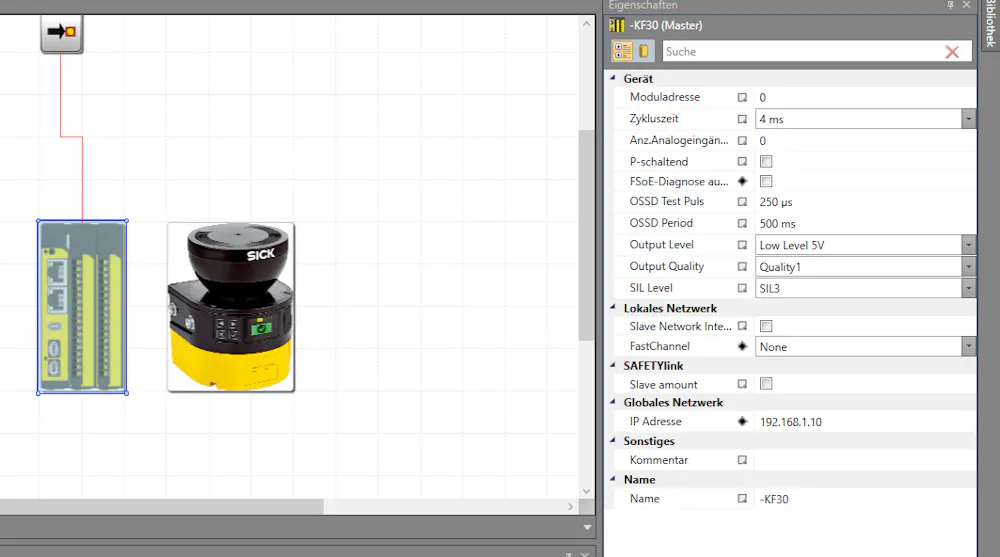
Task: Open the Output Quality dropdown
Action: (x=968, y=267)
